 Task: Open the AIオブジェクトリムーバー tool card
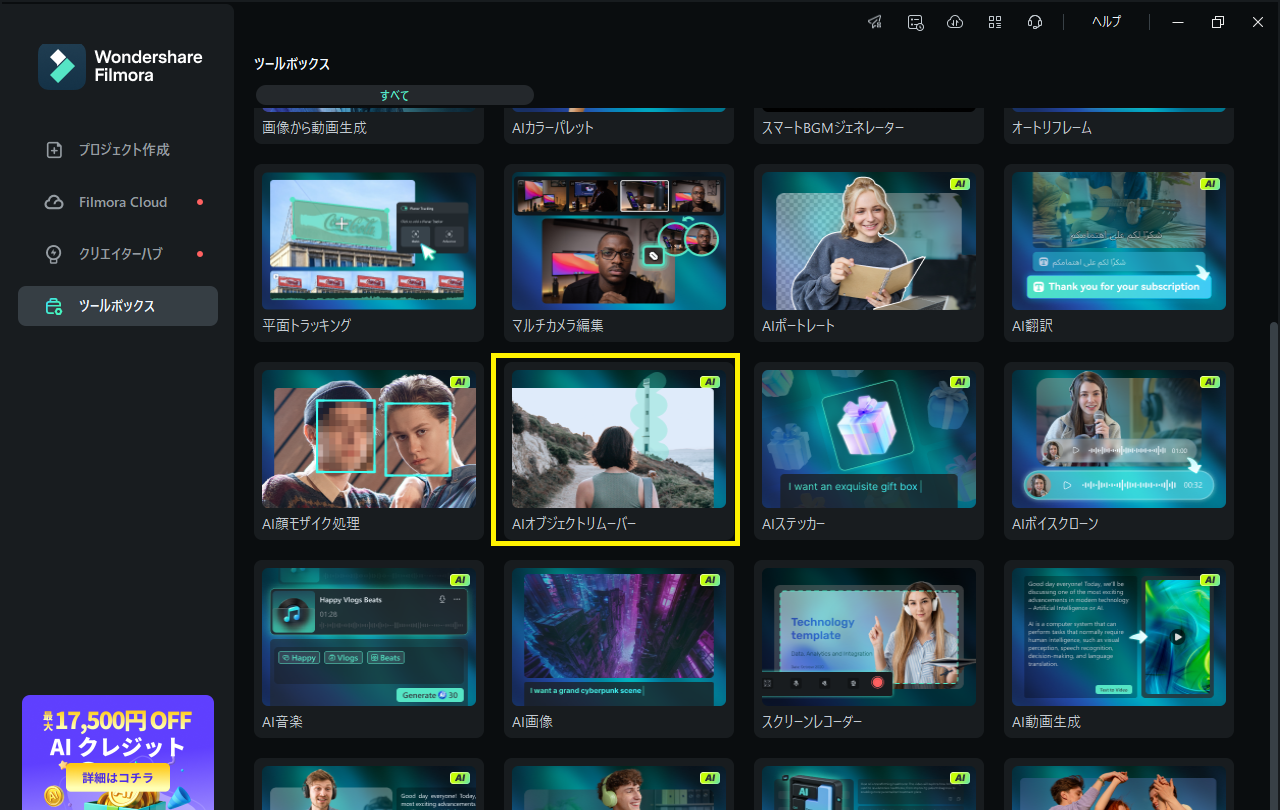pyautogui.click(x=619, y=451)
